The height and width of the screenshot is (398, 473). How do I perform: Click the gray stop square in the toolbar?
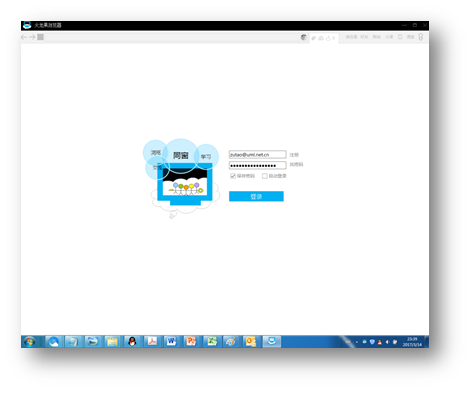pyautogui.click(x=40, y=37)
